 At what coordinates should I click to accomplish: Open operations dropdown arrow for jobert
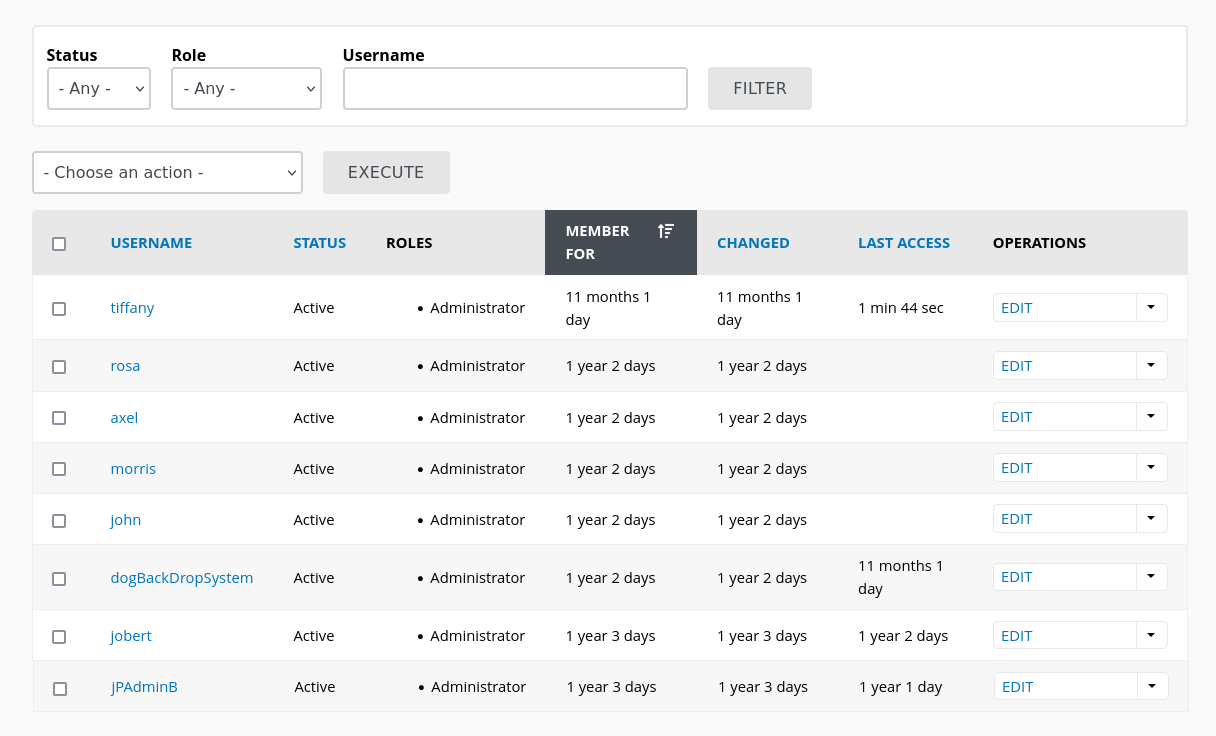[1151, 635]
